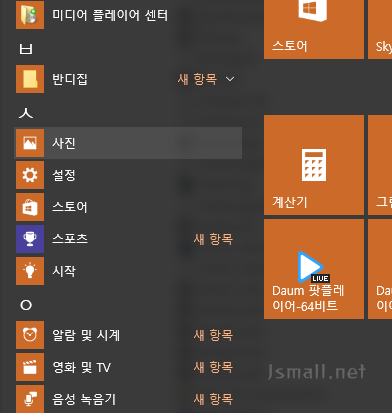Click the 미디어 플레이어 센터 label

(110, 15)
